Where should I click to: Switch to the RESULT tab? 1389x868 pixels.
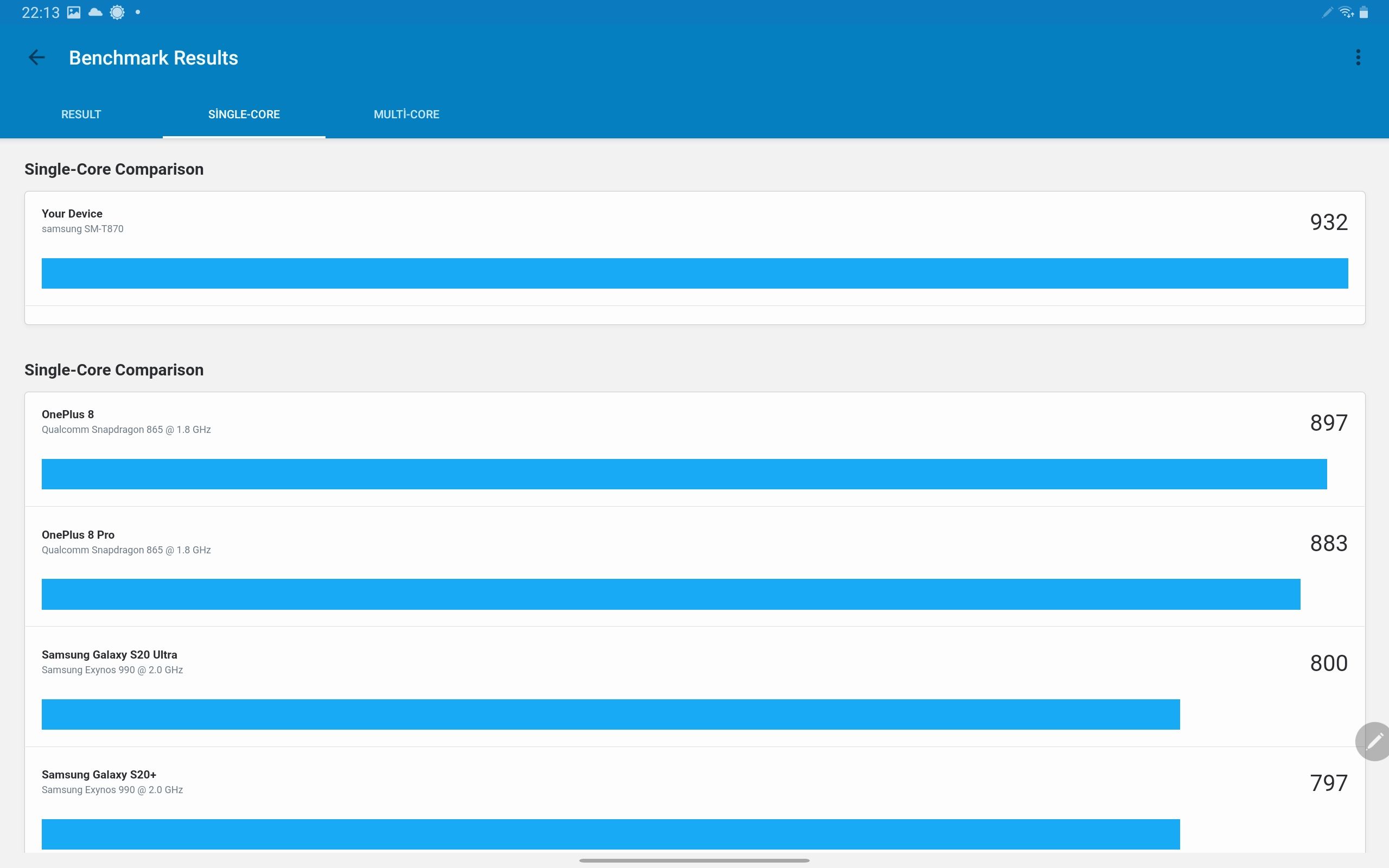(81, 114)
